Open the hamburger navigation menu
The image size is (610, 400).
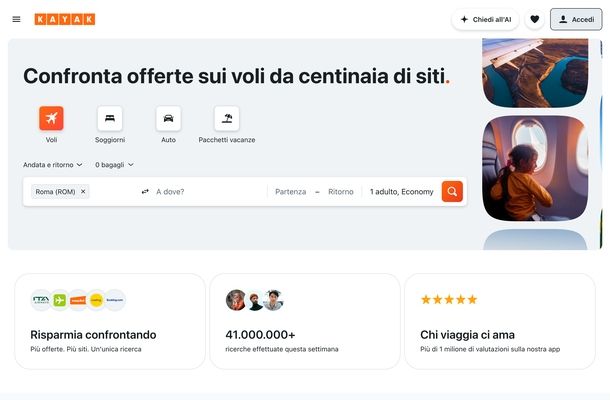(x=16, y=19)
